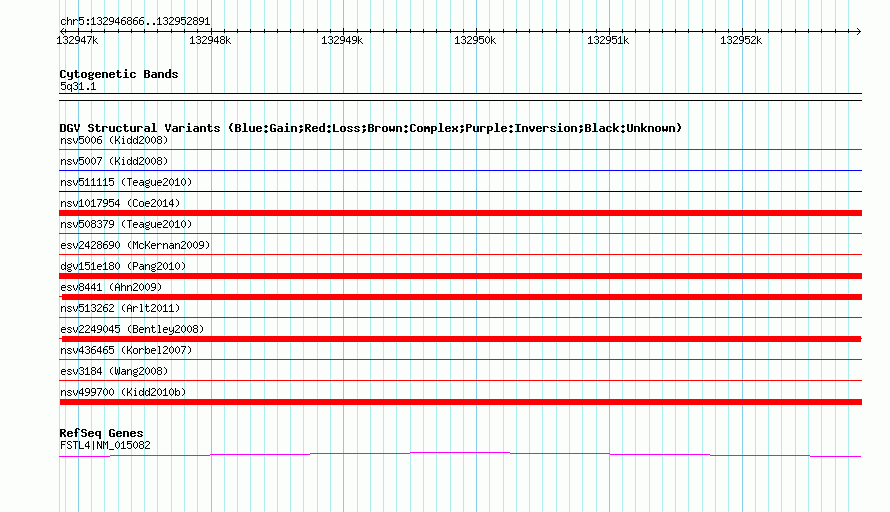
Task: Click the 5q31.1 cytogenetic band label
Action: point(78,86)
